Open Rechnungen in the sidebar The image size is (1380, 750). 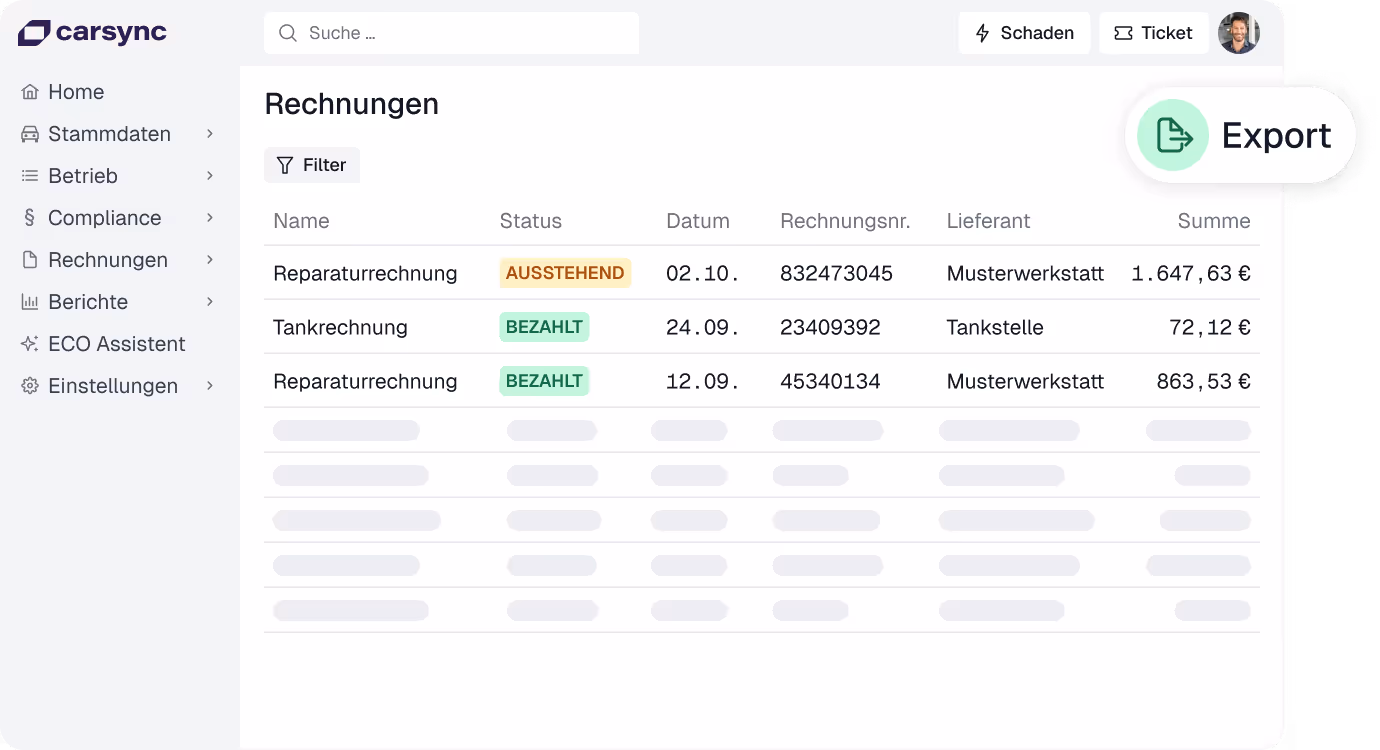coord(108,260)
